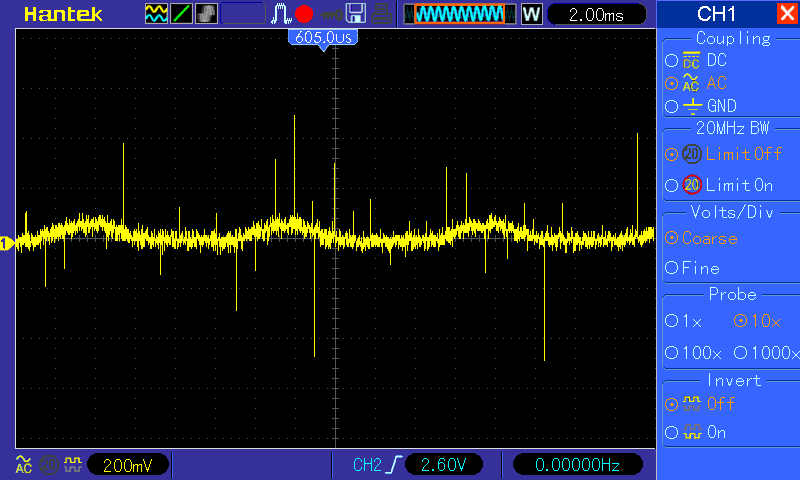Click the green diagonal line icon
Viewport: 800px width, 480px height.
tap(181, 14)
